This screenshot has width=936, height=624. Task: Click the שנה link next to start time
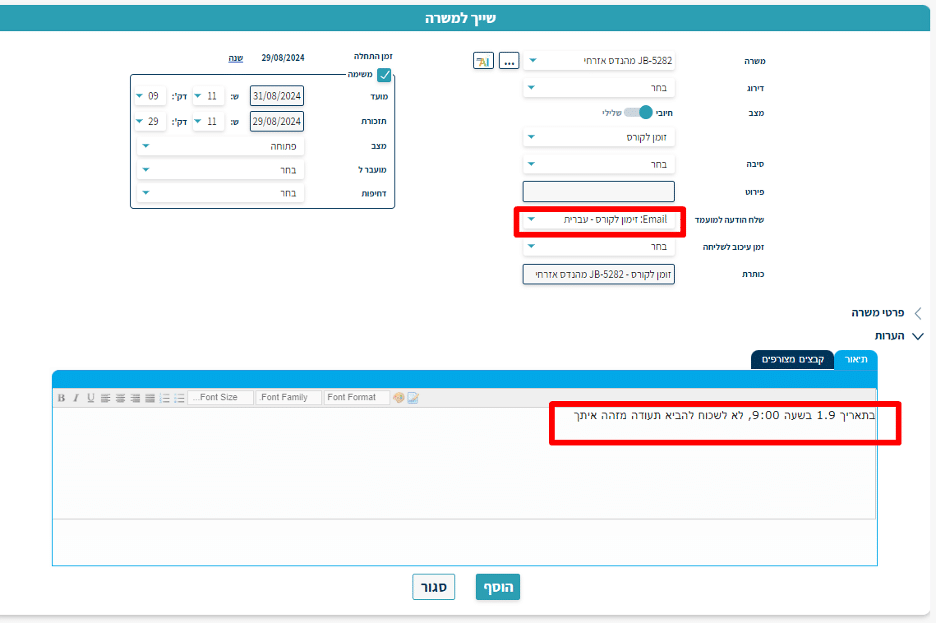click(235, 58)
